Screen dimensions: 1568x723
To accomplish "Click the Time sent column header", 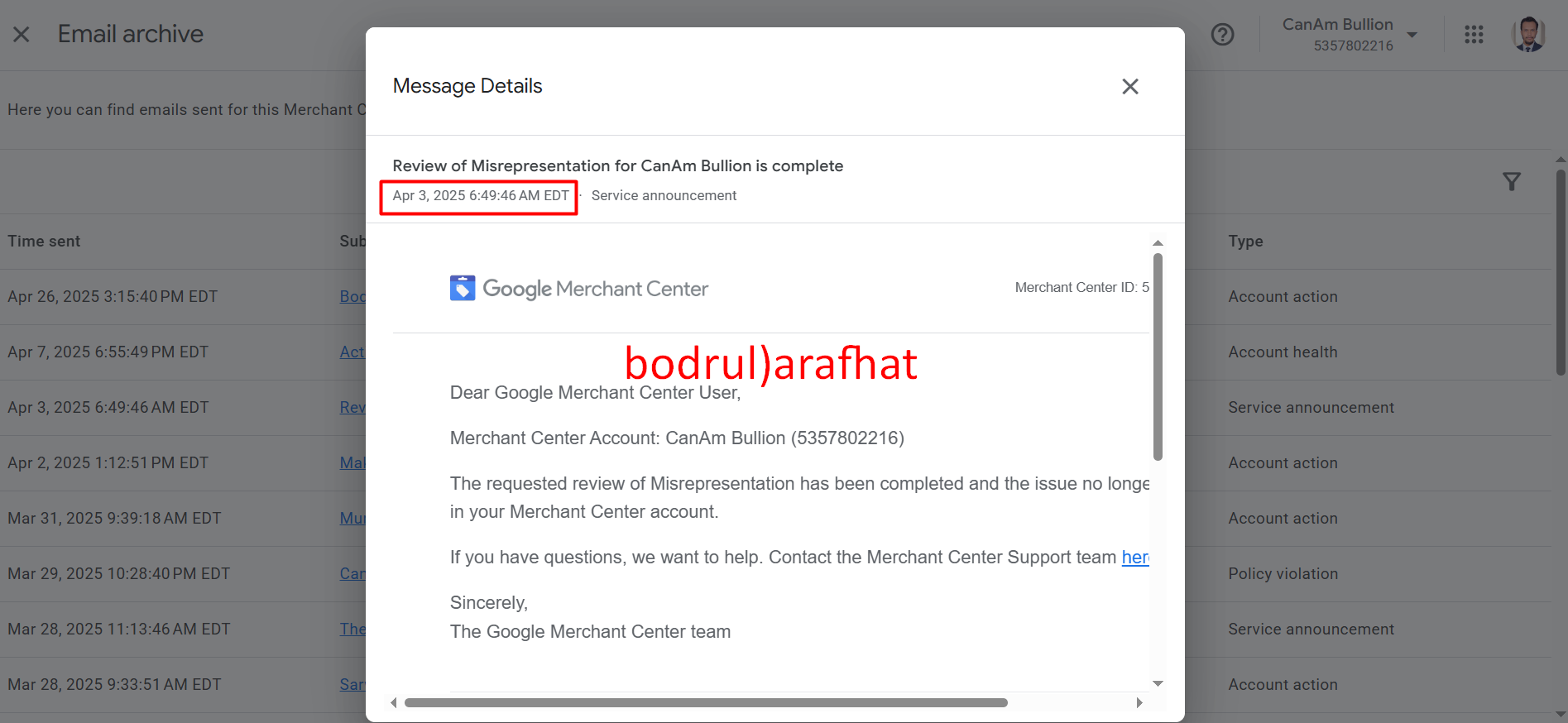I will [44, 242].
